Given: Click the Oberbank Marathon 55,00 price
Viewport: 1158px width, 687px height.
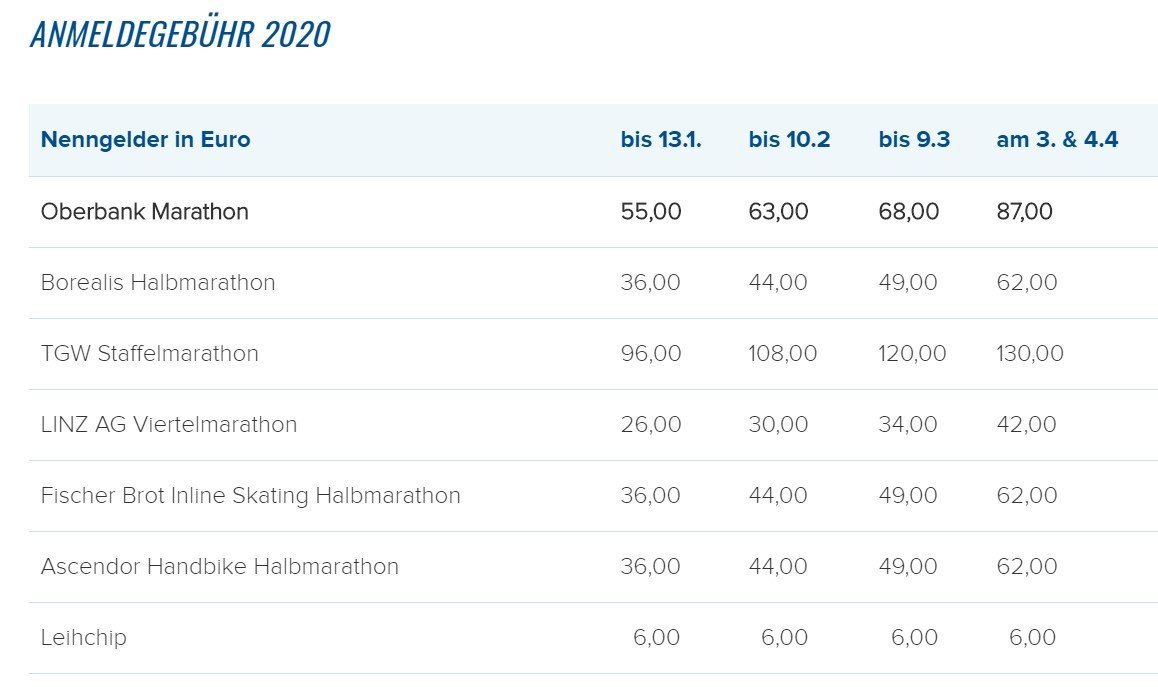Looking at the screenshot, I should tap(651, 212).
